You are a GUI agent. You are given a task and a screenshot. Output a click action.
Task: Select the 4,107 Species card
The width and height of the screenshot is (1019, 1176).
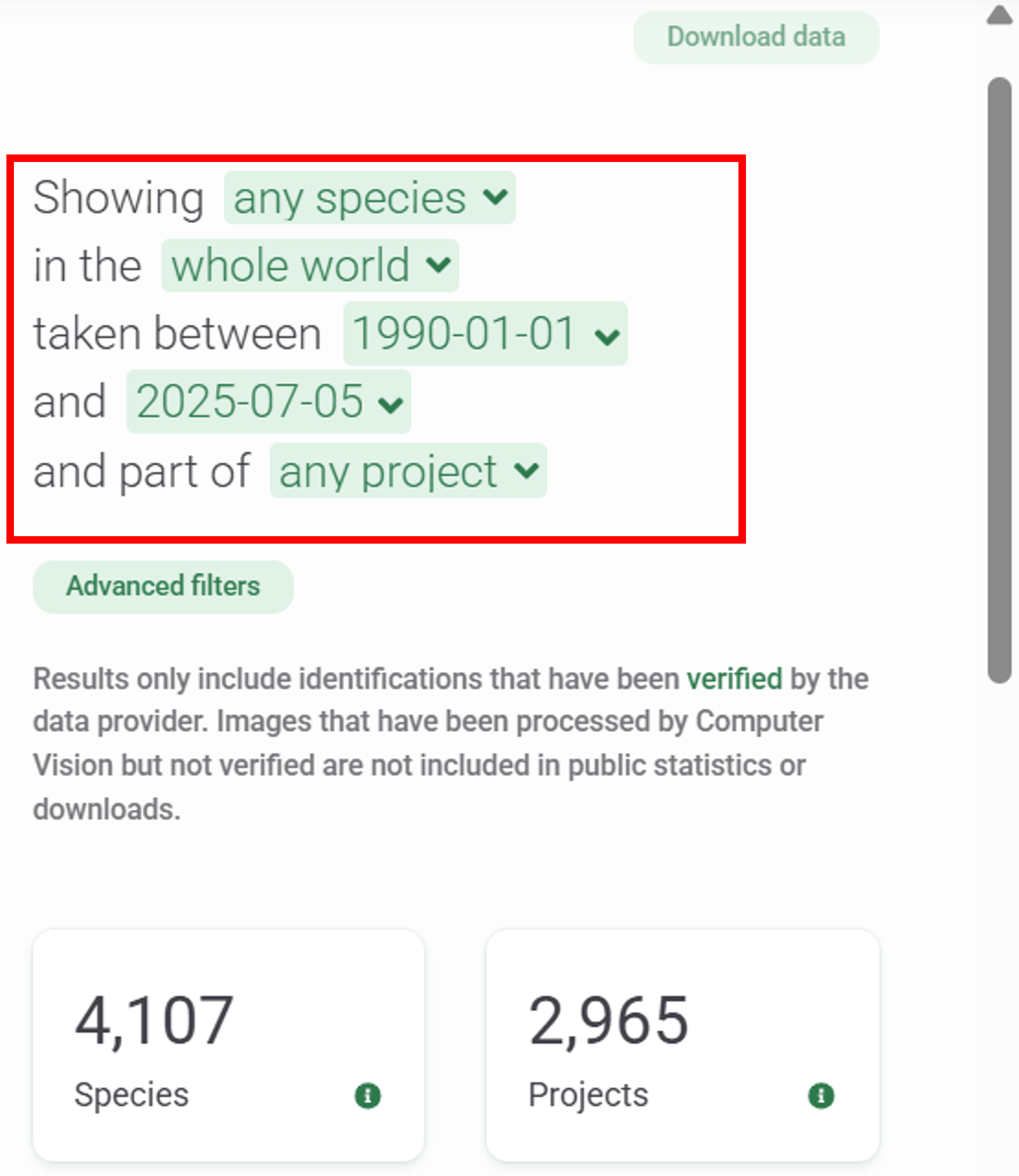(229, 1045)
